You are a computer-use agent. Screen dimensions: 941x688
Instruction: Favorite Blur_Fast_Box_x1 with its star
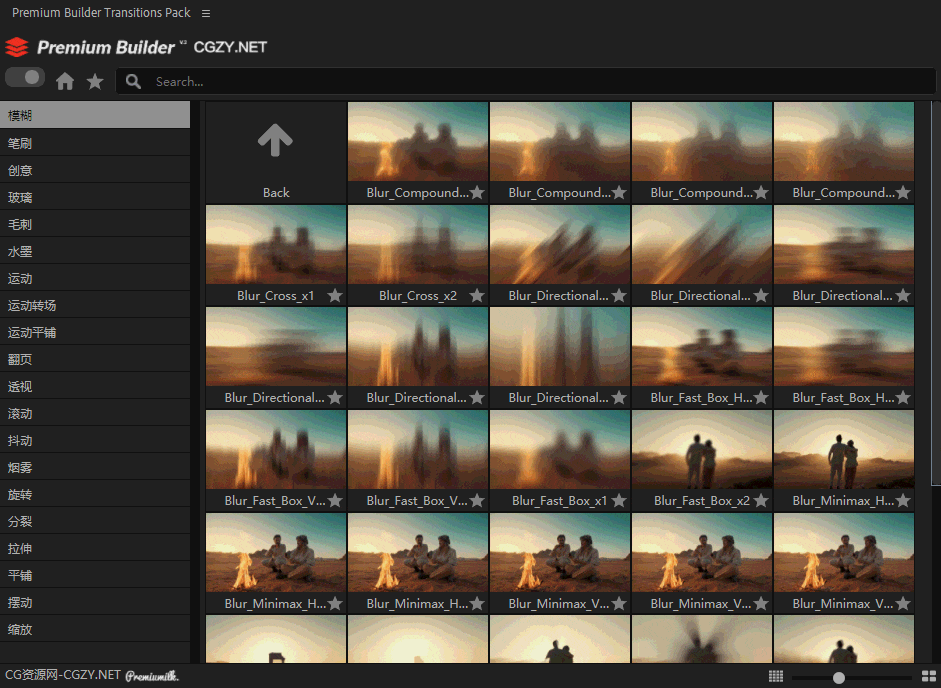(x=619, y=501)
